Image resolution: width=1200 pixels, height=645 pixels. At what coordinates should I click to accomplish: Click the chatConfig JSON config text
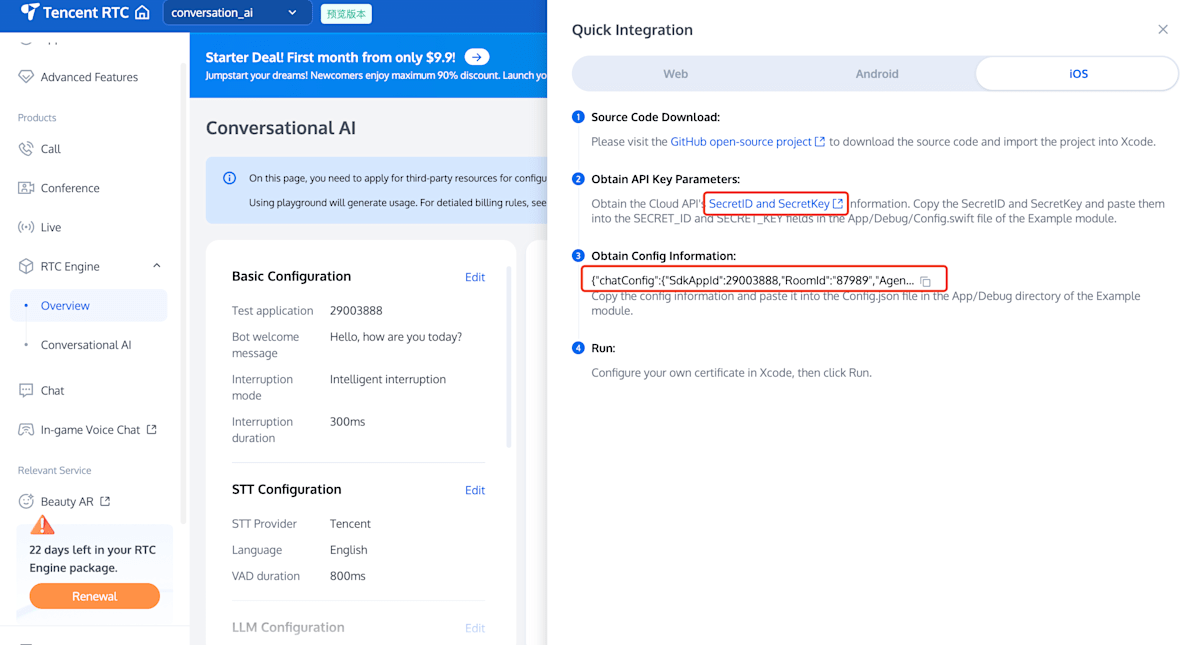tap(752, 280)
